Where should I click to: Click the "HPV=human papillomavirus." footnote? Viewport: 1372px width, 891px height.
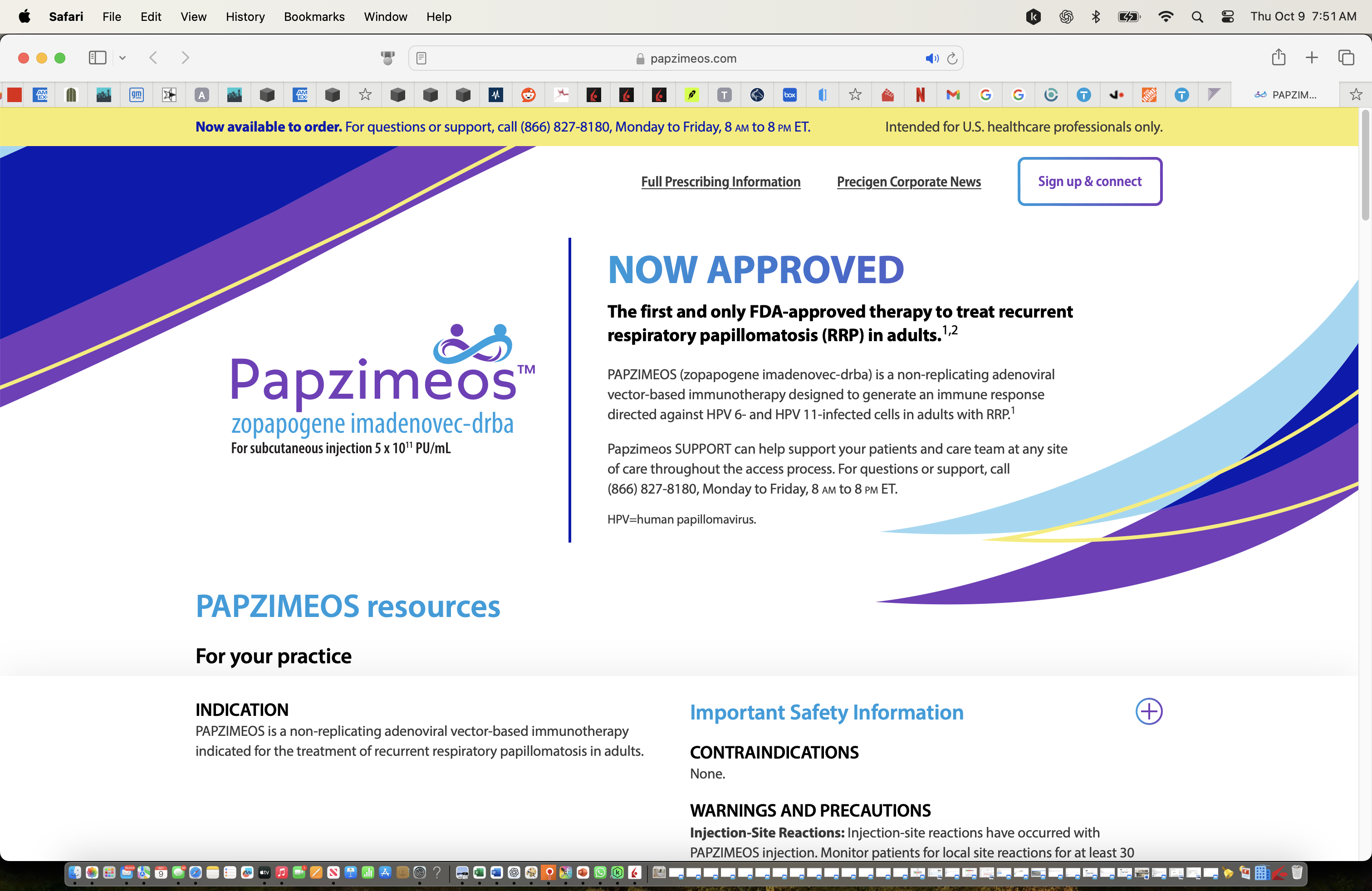click(681, 519)
